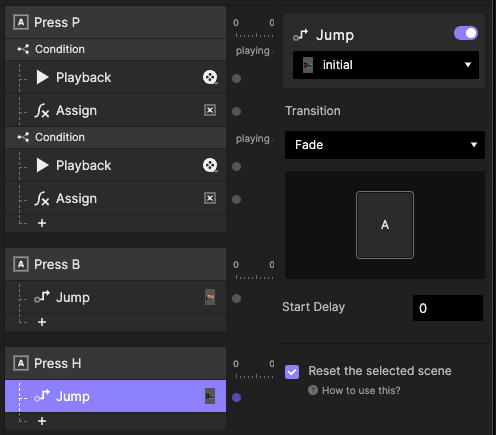The height and width of the screenshot is (435, 496).
Task: Click the X box icon on first Assign row
Action: 210,110
